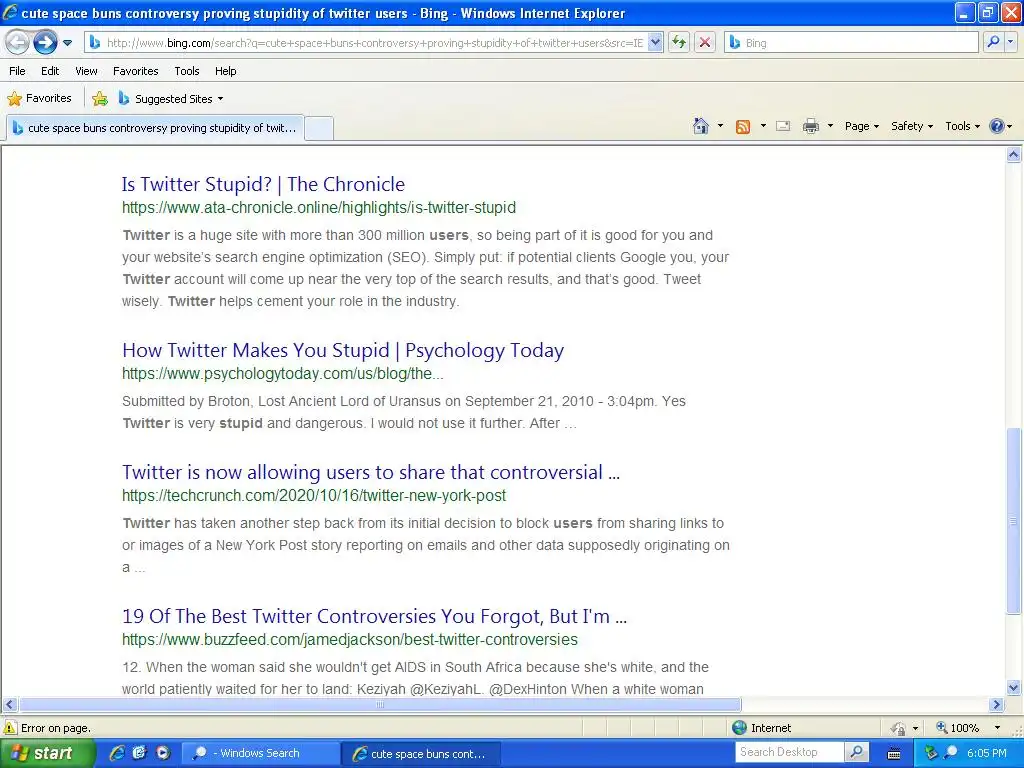Viewport: 1024px width, 768px height.
Task: Click the Refresh page button
Action: coord(679,43)
